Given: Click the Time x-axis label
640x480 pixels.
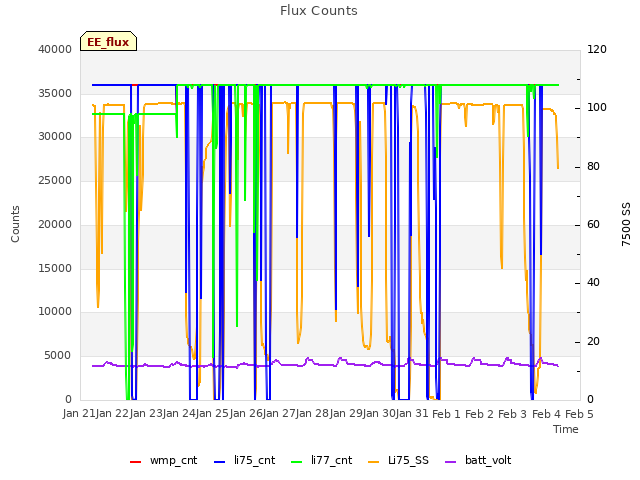Looking at the screenshot, I should point(566,429).
